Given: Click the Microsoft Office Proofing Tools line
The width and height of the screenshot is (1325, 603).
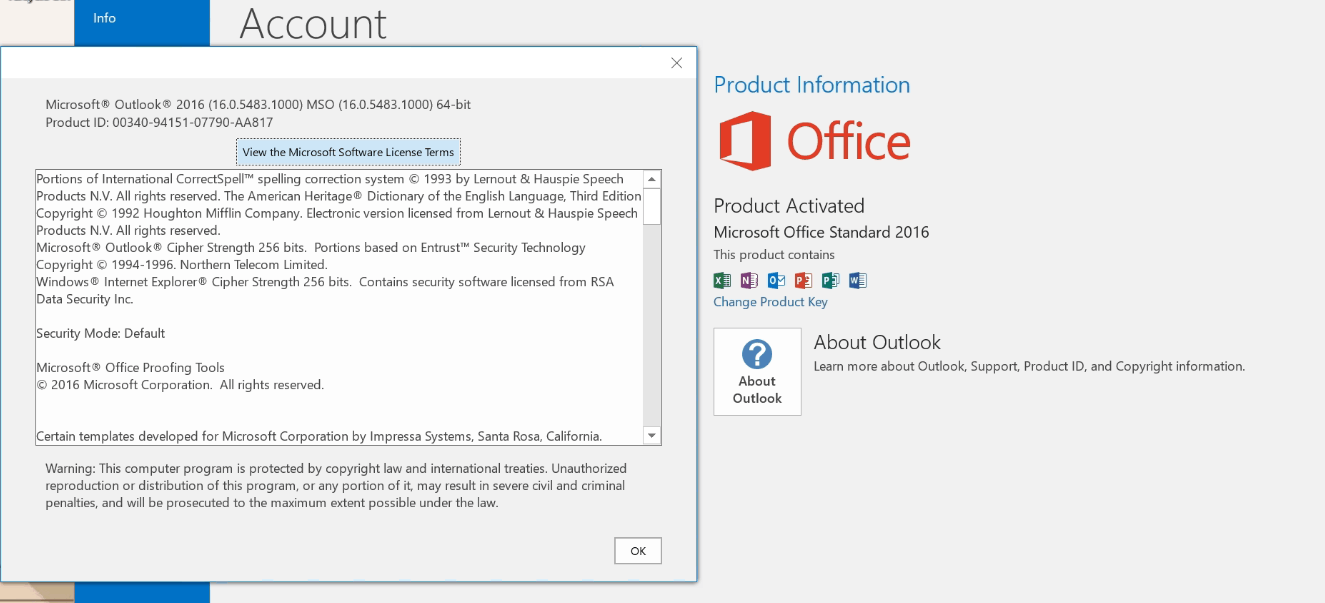Looking at the screenshot, I should 131,367.
